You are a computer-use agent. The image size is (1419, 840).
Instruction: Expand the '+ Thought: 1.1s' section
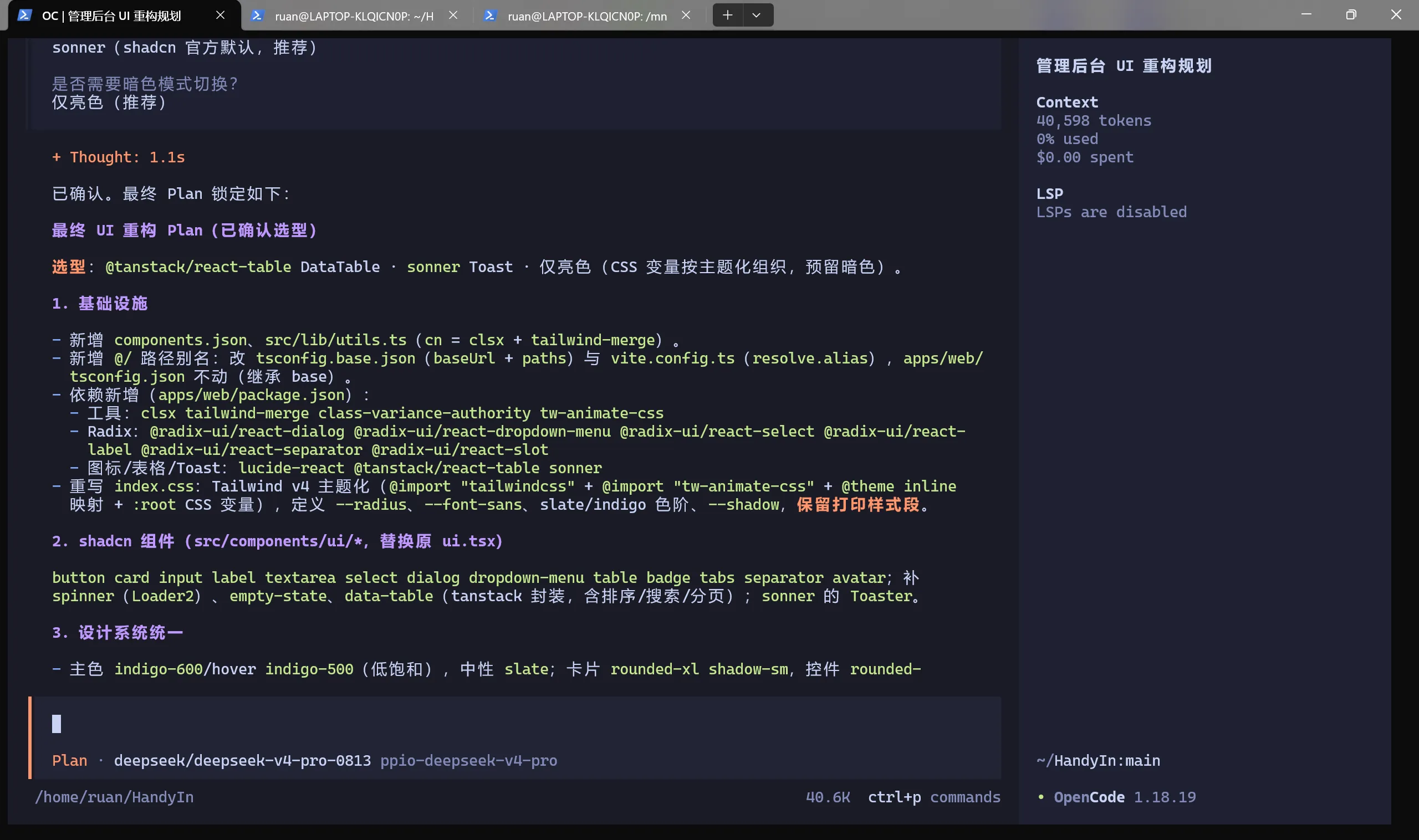click(x=119, y=157)
